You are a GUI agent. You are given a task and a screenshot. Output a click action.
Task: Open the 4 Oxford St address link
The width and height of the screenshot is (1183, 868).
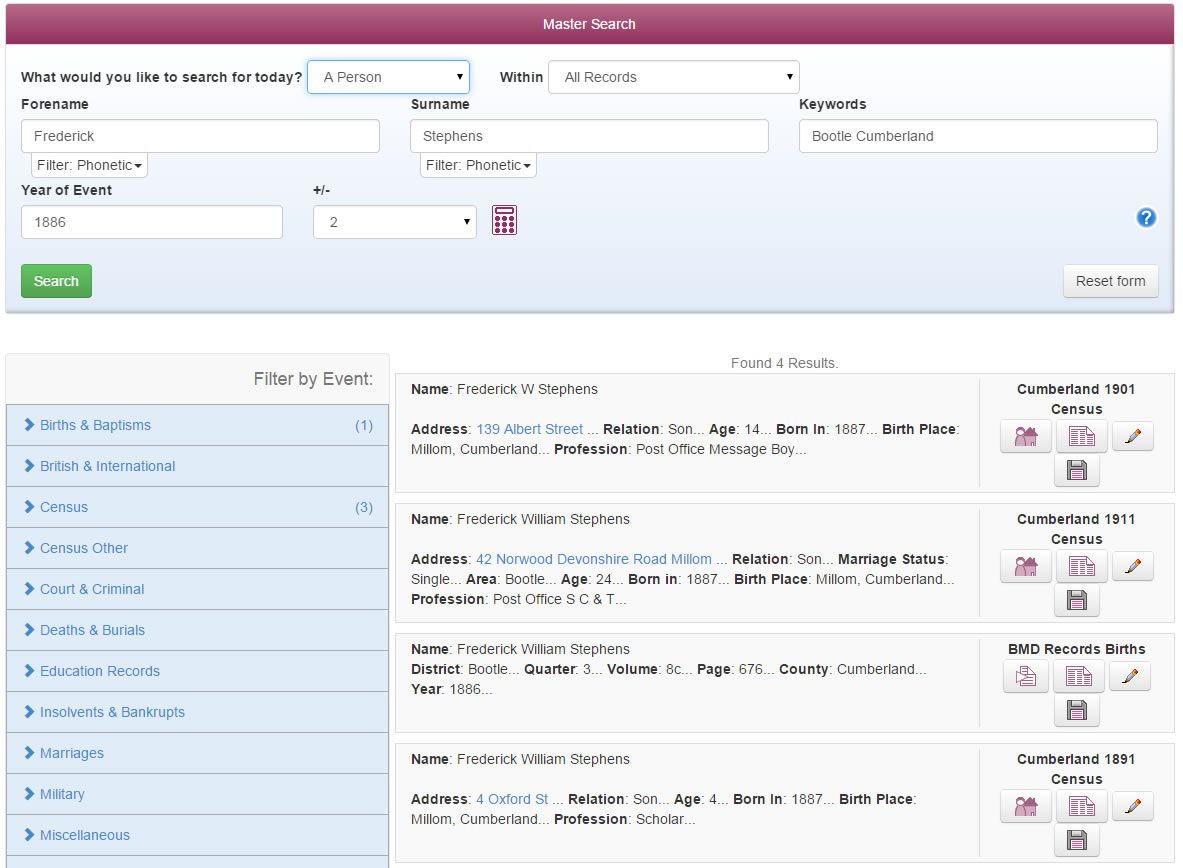[x=512, y=799]
